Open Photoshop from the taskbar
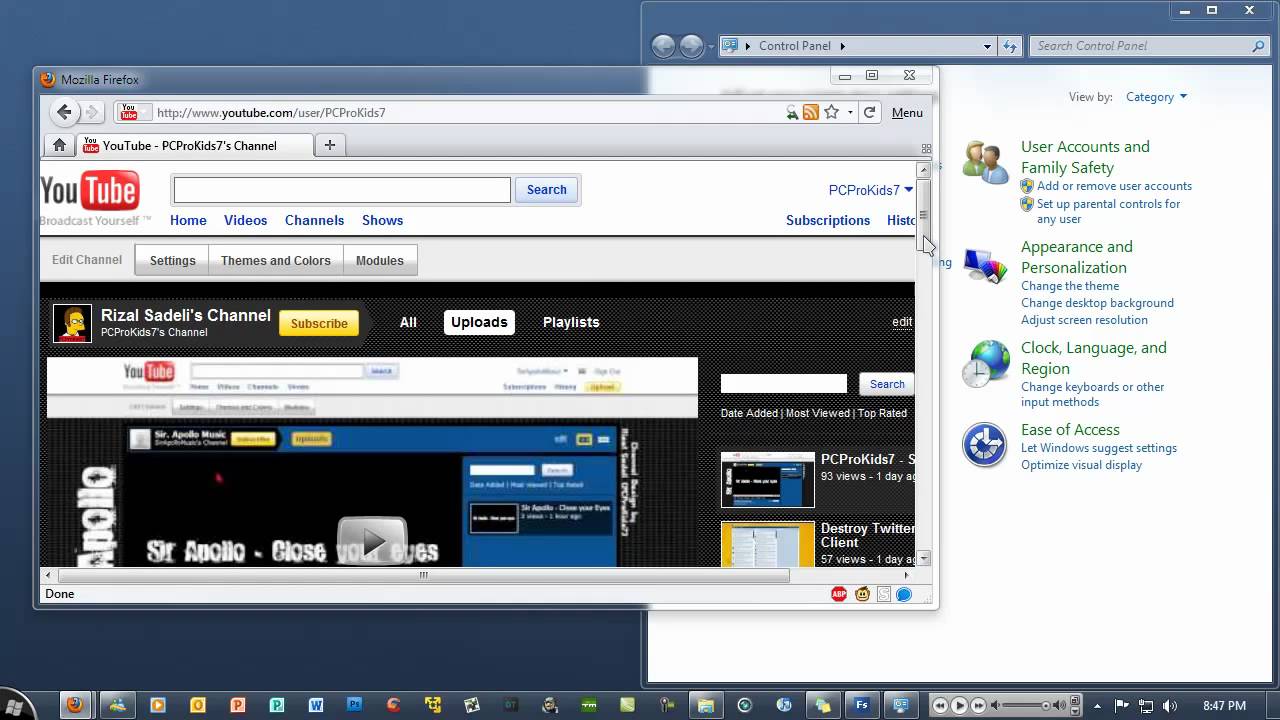 pyautogui.click(x=354, y=705)
